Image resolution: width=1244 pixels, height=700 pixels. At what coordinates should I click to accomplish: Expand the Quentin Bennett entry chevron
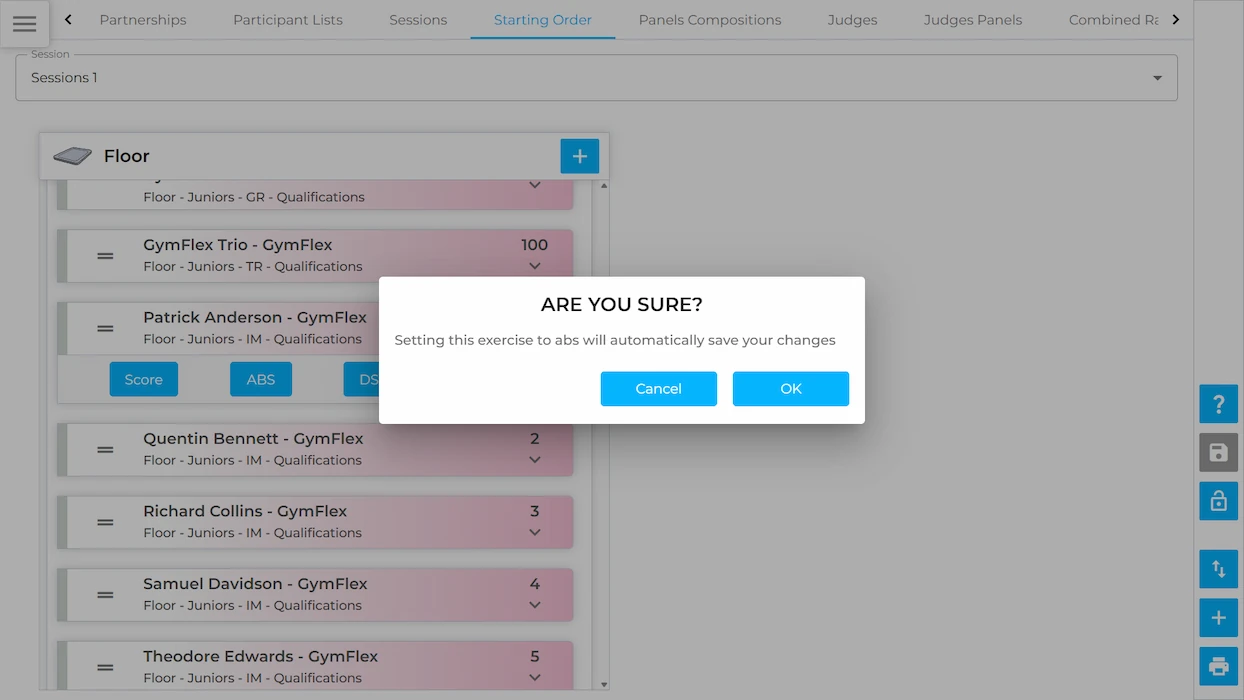coord(535,460)
